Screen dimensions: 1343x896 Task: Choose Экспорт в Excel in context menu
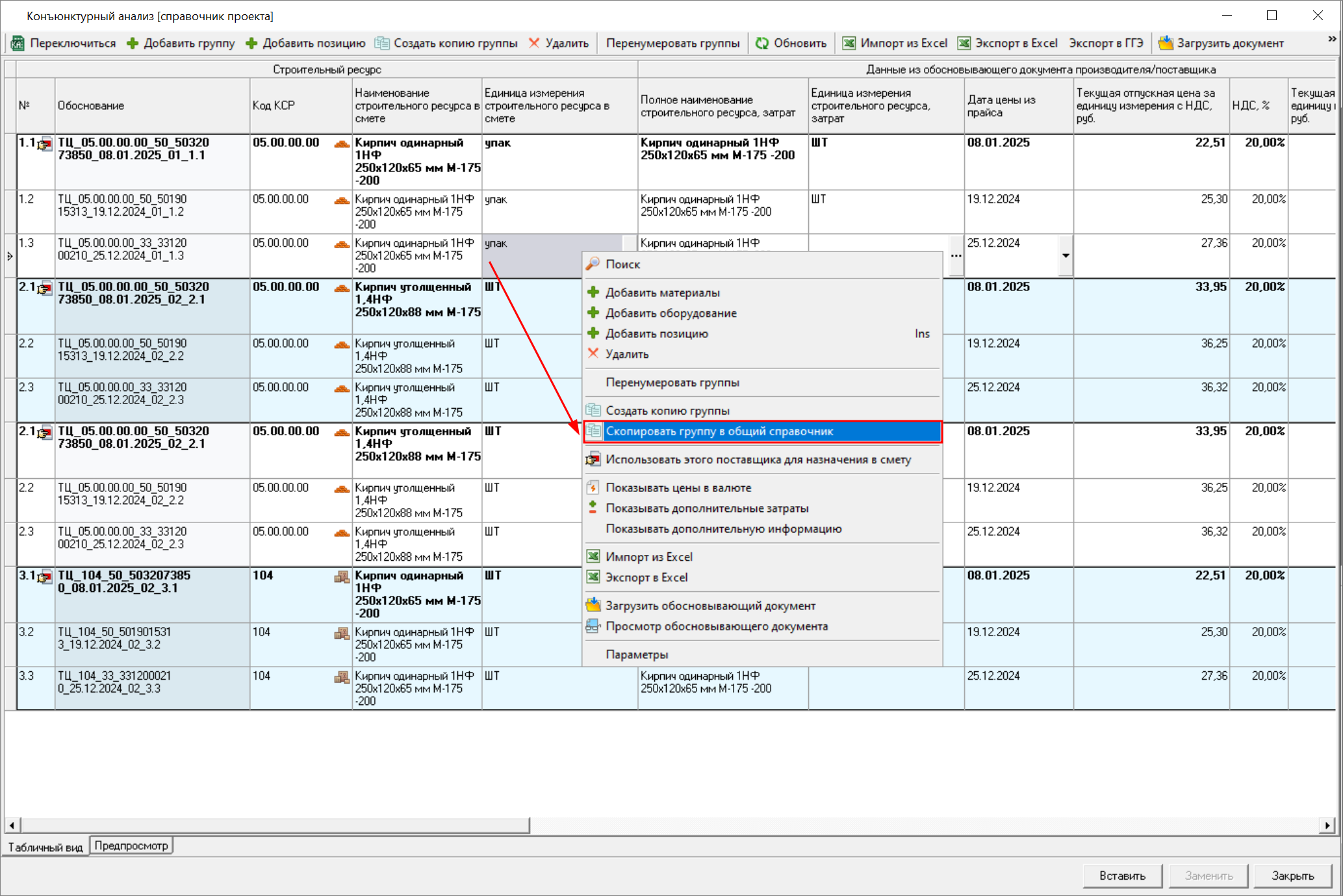click(x=762, y=578)
